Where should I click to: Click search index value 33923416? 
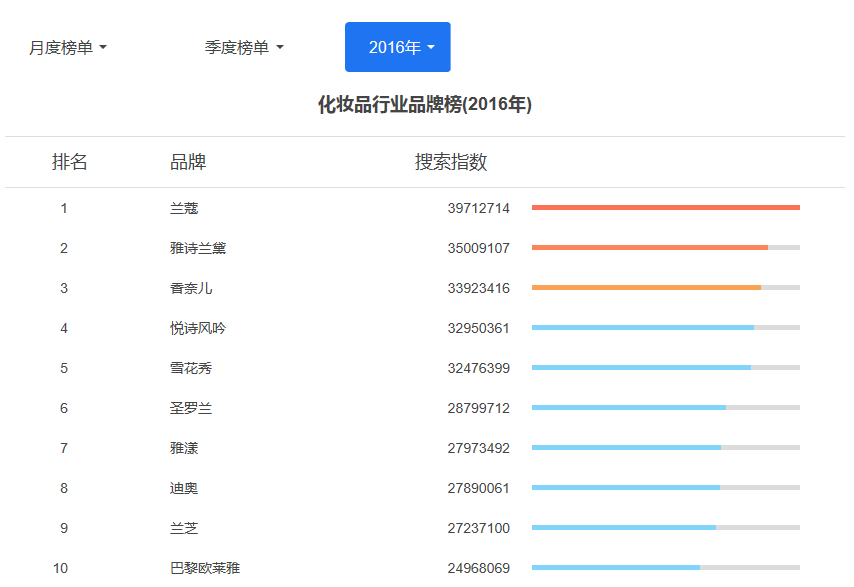[479, 288]
